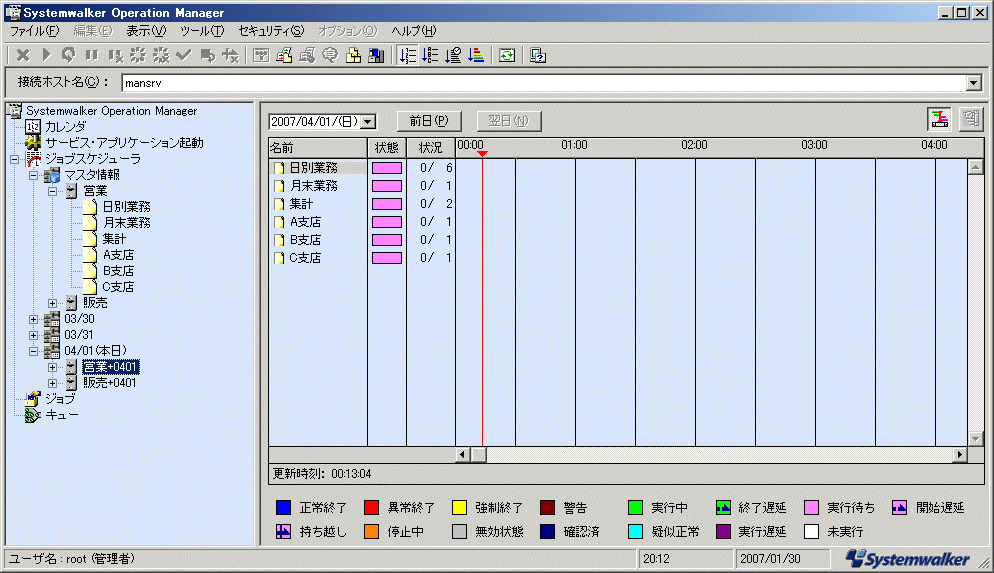
Task: Click the ジョブ tree icon
Action: (33, 399)
